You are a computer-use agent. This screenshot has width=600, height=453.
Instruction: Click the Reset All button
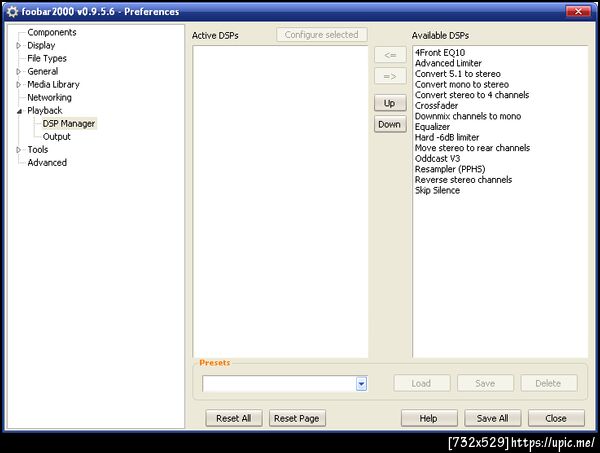point(234,418)
